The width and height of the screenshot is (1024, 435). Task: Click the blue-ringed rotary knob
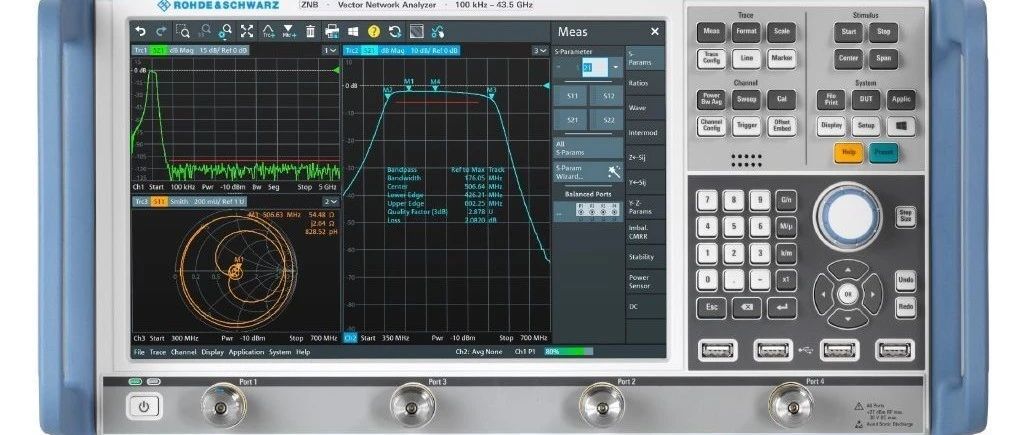click(848, 216)
